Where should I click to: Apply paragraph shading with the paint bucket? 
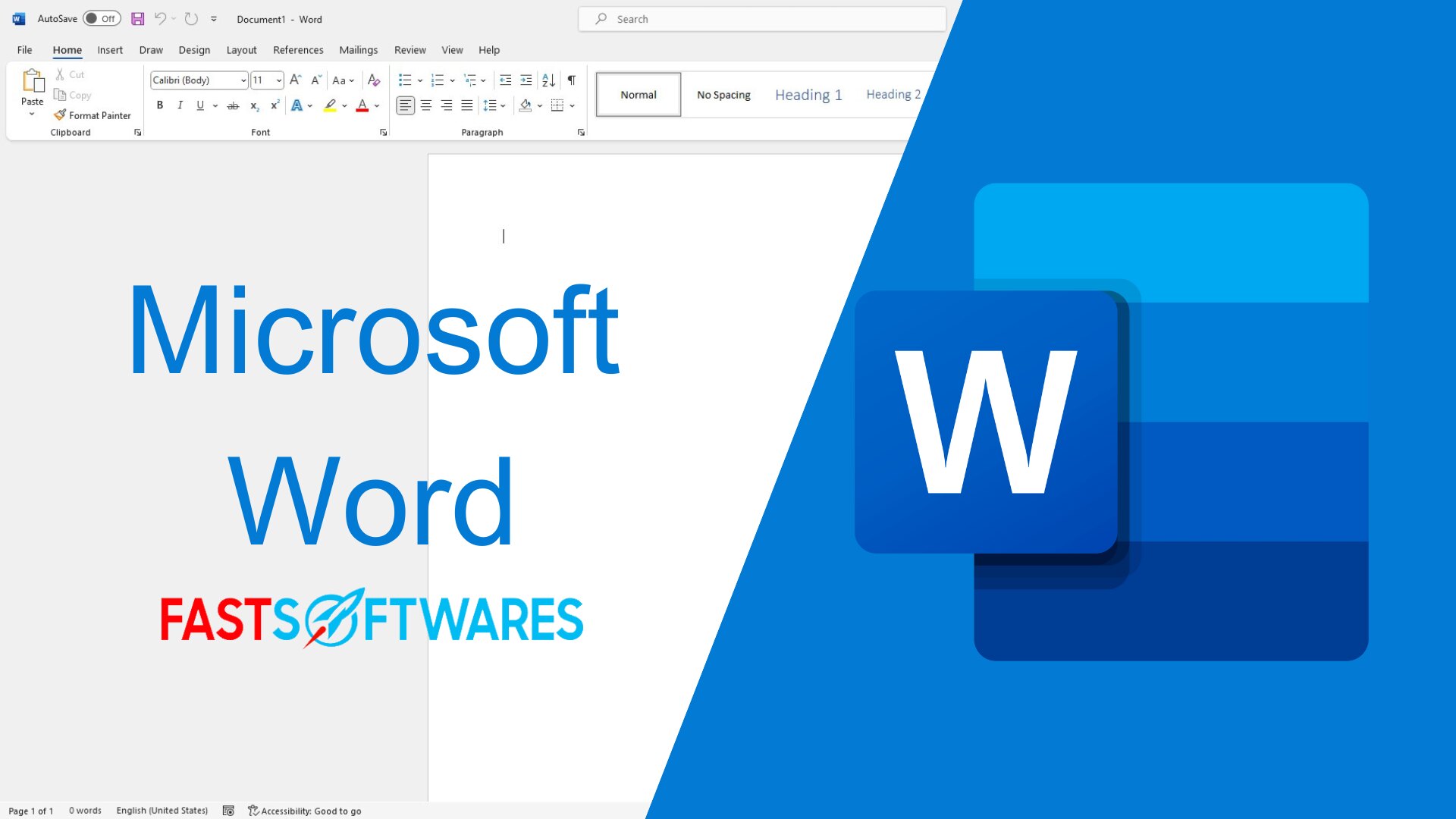pyautogui.click(x=526, y=105)
